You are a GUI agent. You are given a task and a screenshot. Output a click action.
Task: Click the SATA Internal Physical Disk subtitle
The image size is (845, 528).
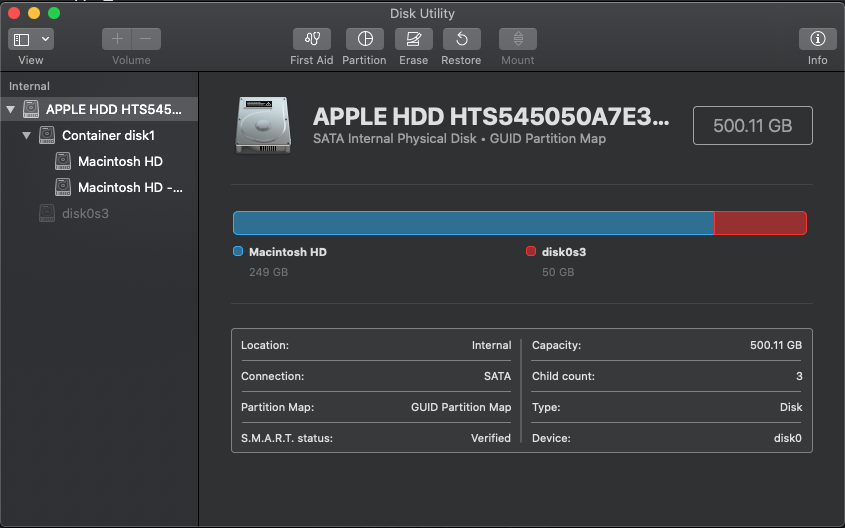point(460,139)
